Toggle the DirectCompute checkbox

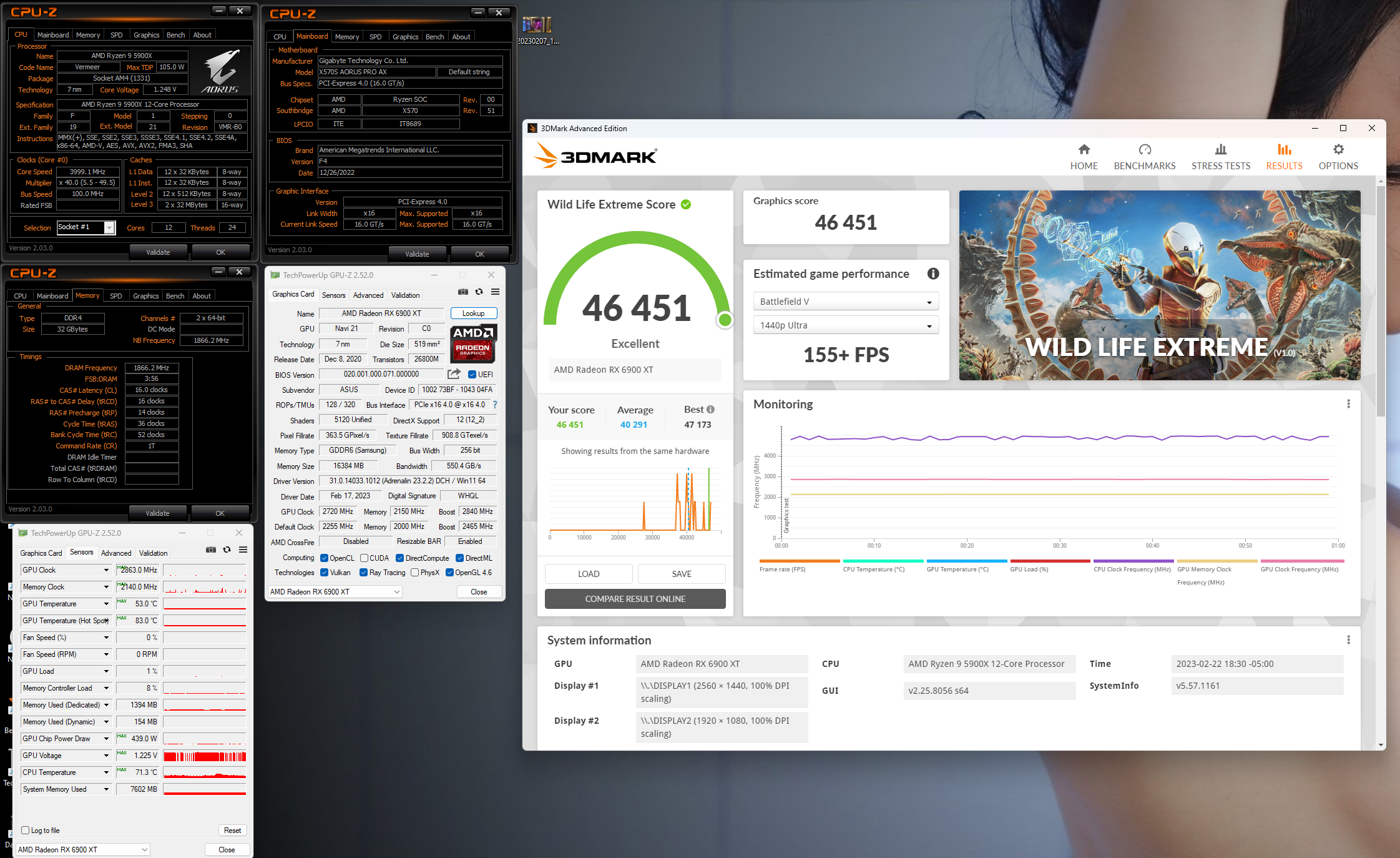pyautogui.click(x=399, y=558)
